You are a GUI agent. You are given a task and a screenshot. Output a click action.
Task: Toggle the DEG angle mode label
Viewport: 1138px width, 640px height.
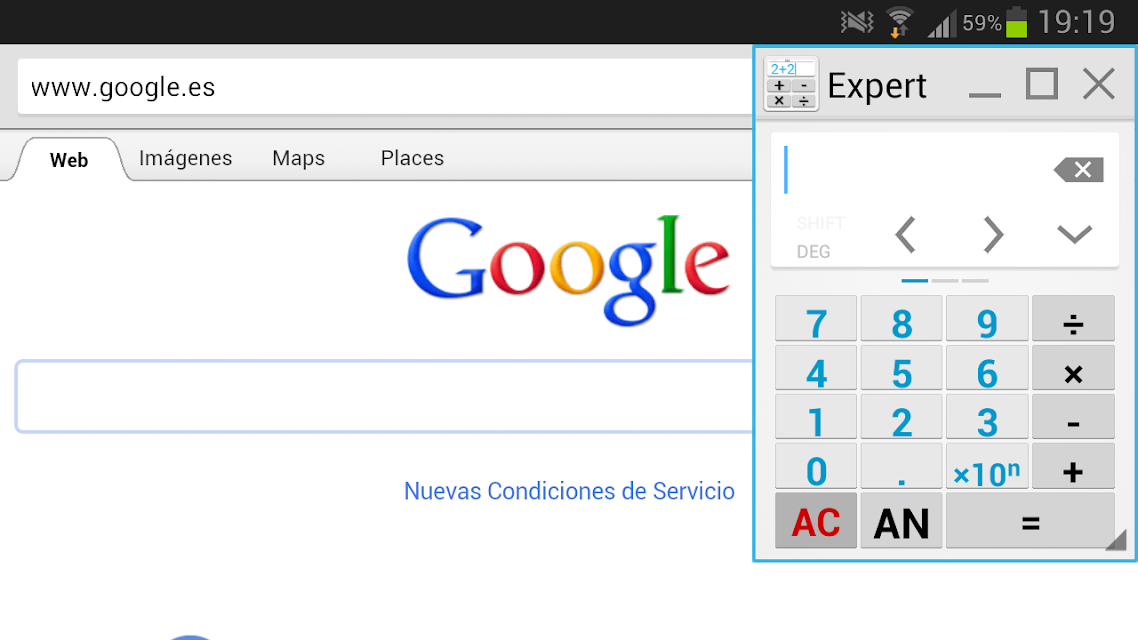(x=814, y=252)
